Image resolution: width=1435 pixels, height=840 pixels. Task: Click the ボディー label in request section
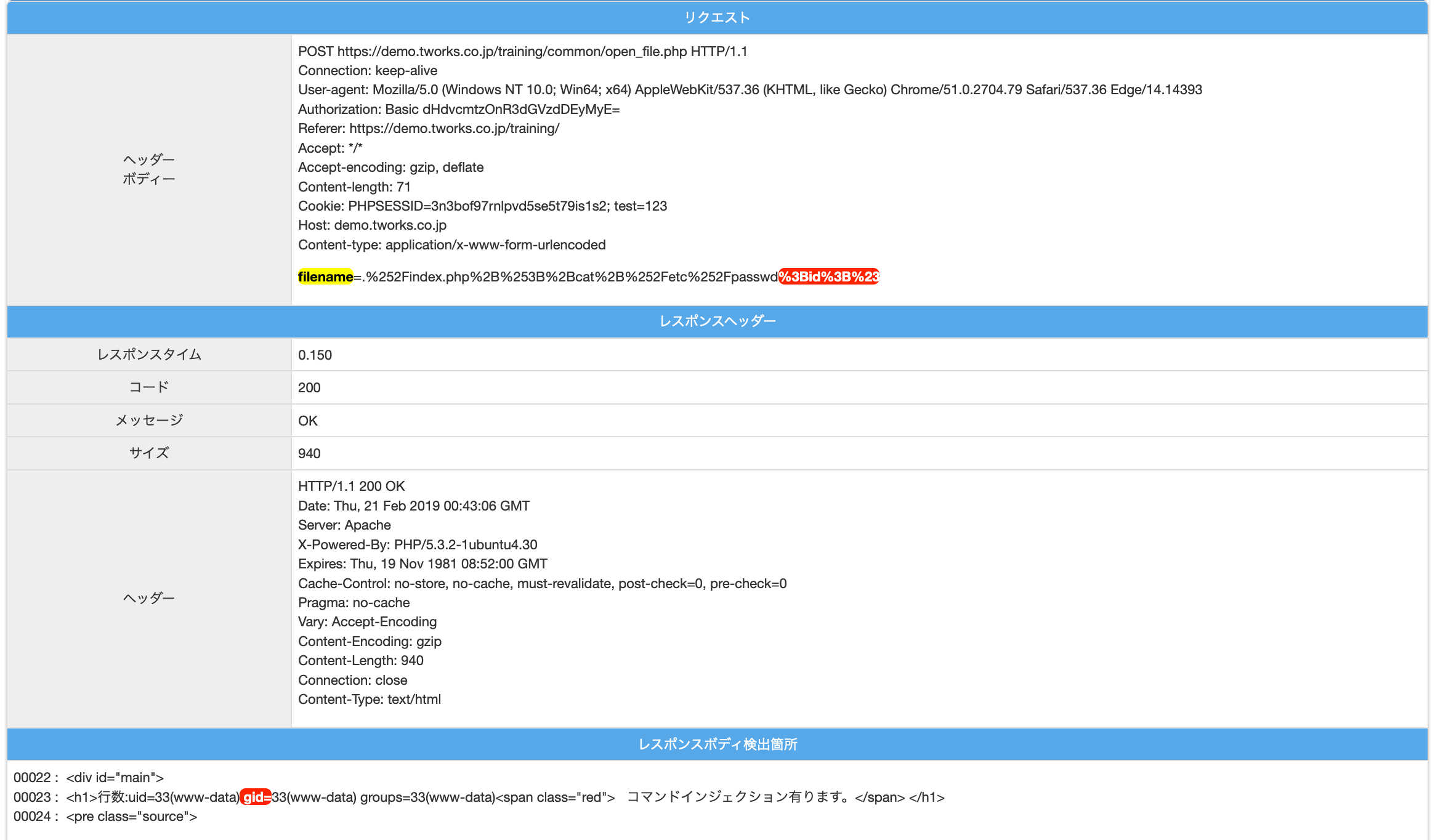click(148, 179)
